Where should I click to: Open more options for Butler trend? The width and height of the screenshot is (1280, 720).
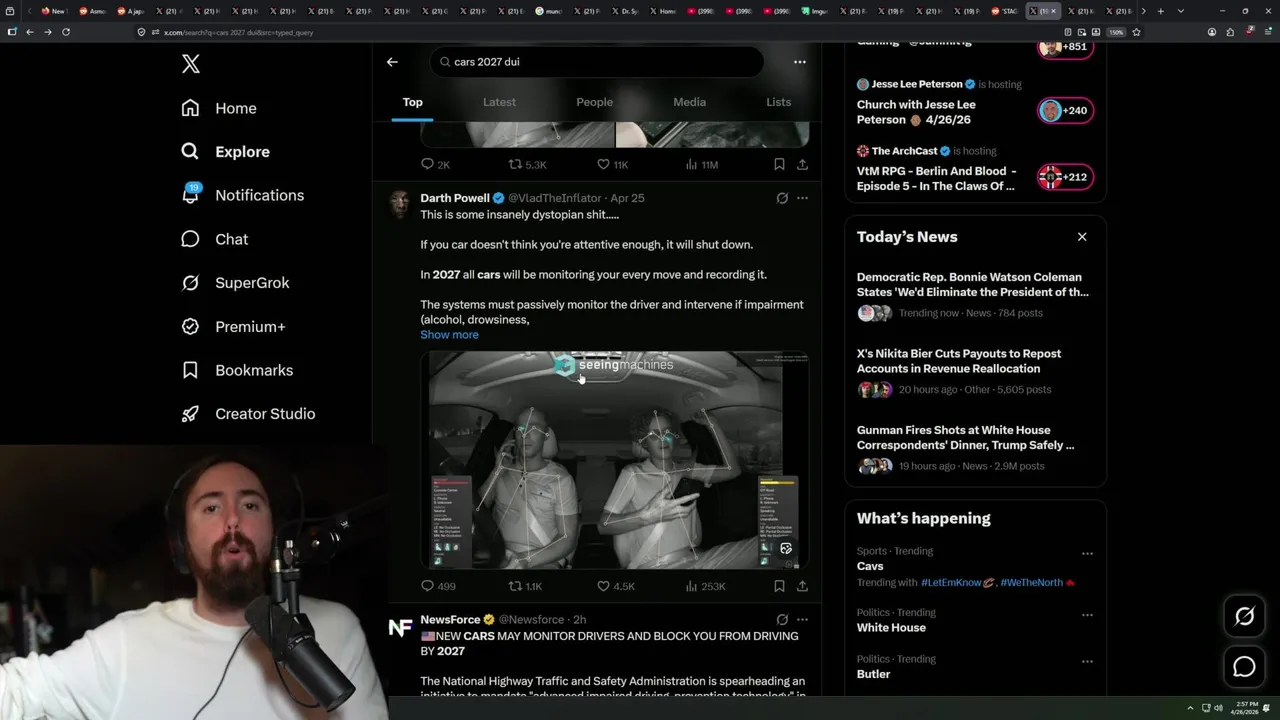1087,661
